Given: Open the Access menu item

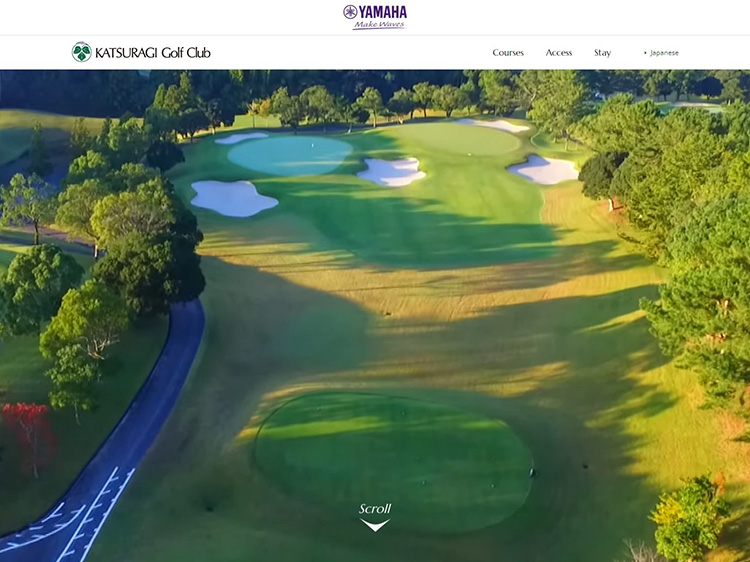Looking at the screenshot, I should pos(559,53).
